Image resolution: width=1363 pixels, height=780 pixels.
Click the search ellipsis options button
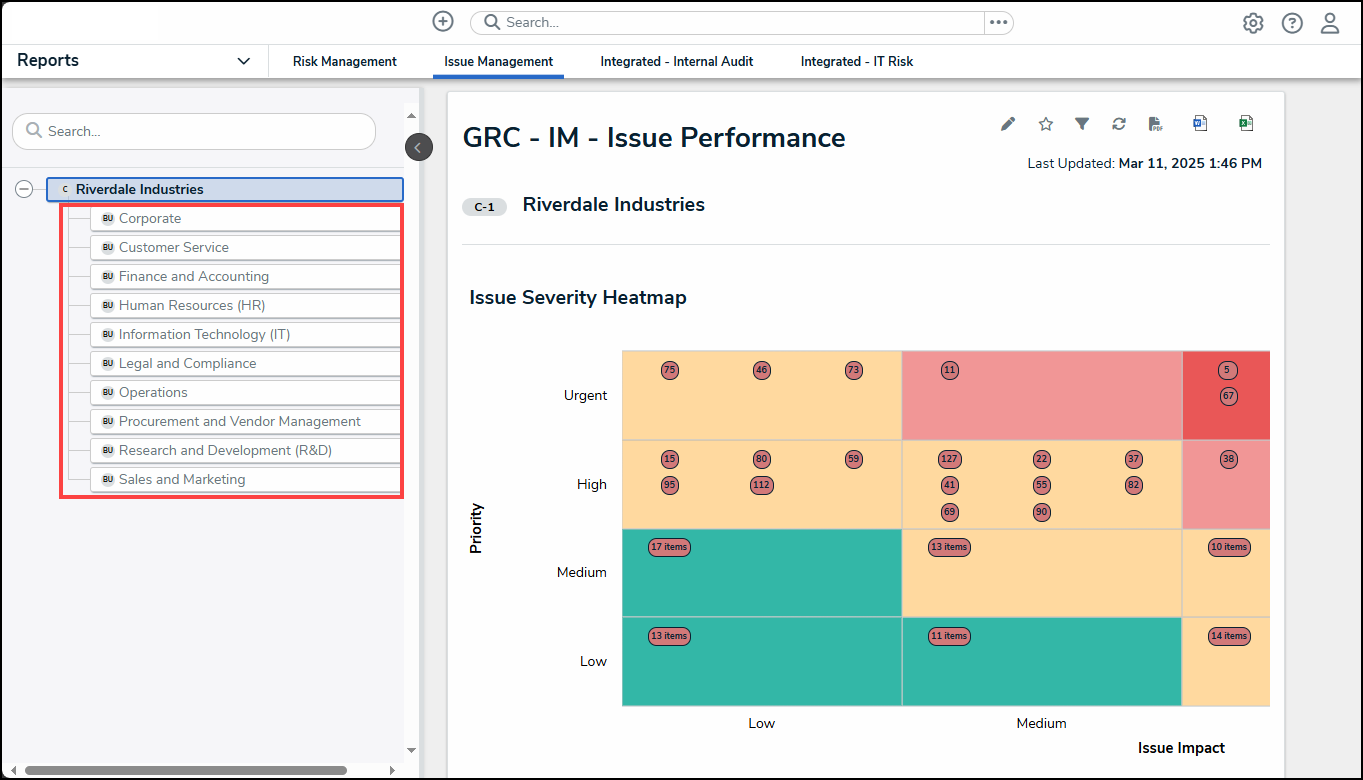click(x=998, y=23)
